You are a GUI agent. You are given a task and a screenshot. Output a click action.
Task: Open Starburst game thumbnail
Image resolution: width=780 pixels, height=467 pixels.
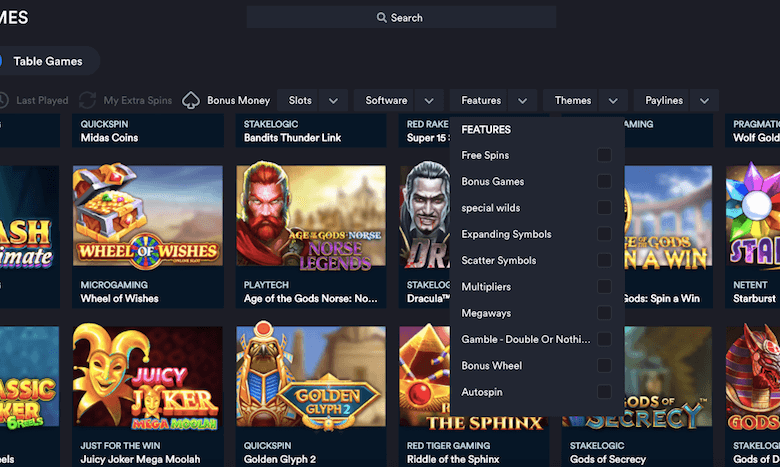click(753, 216)
